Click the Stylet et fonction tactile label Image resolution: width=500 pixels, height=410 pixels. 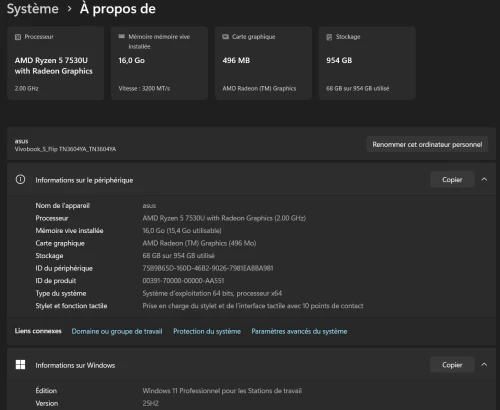[71, 306]
